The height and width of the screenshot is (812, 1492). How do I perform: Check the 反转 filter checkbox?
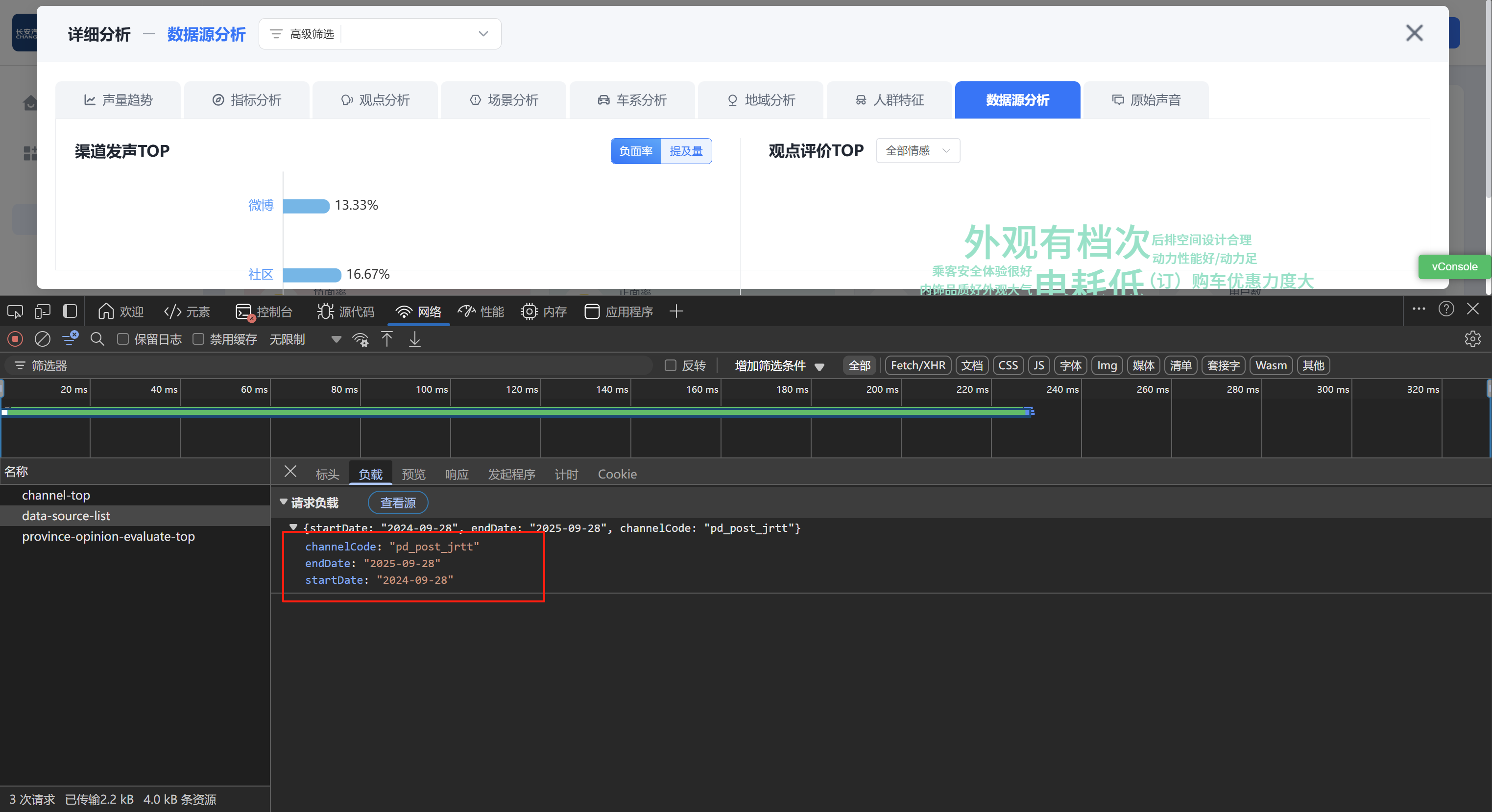[670, 365]
